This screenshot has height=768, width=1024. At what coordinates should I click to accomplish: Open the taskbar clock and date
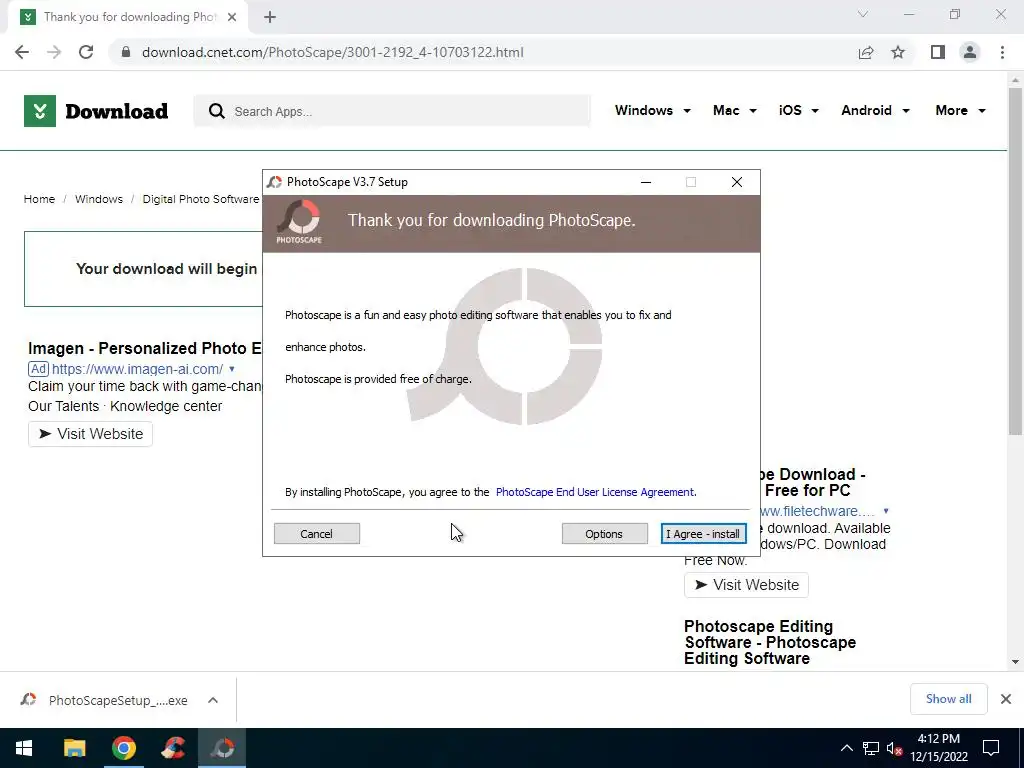pyautogui.click(x=939, y=748)
